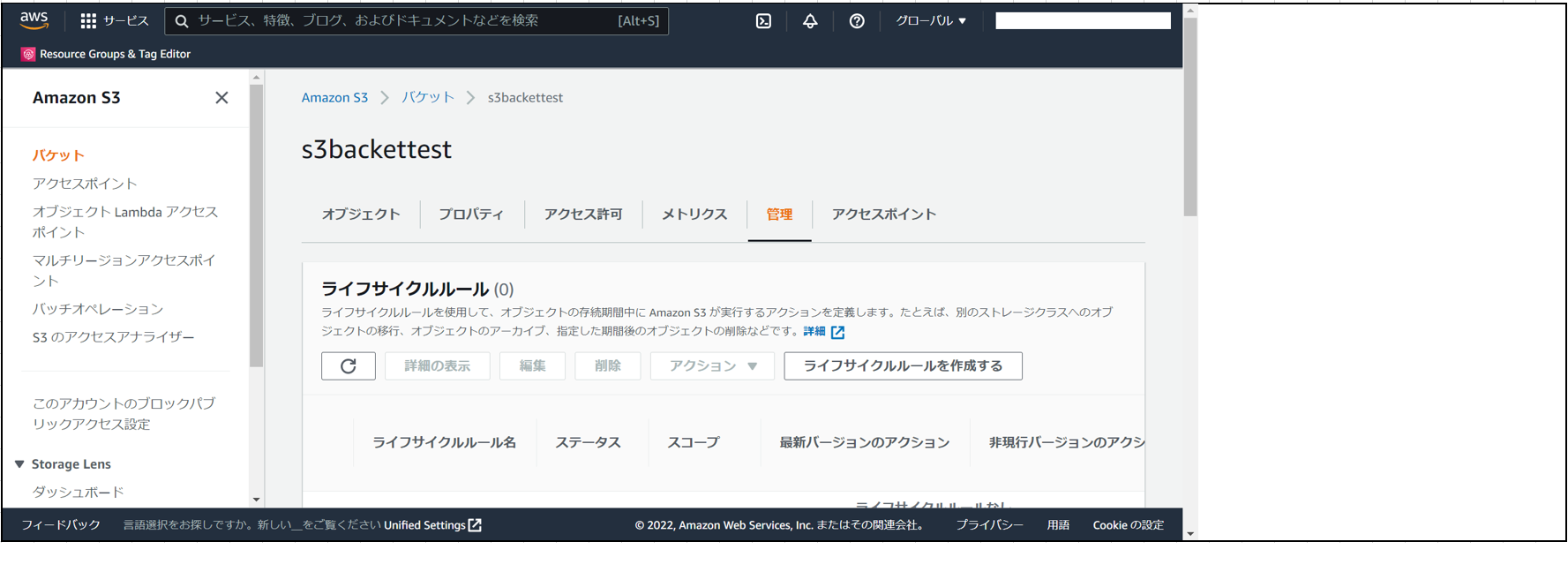
Task: Open the notifications bell icon
Action: 809,21
